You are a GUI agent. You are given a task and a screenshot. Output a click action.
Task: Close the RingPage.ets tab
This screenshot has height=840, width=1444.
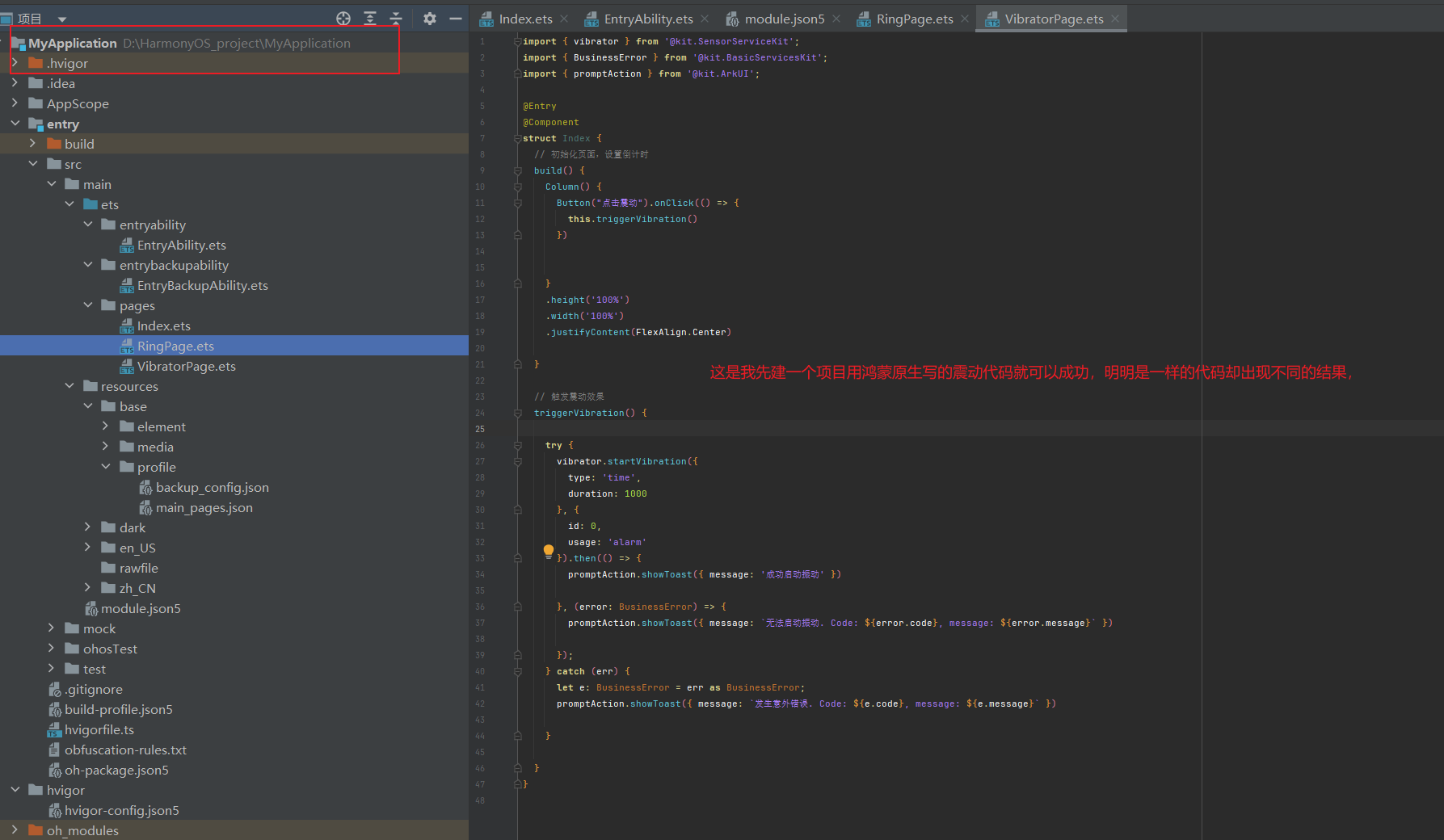click(x=965, y=19)
